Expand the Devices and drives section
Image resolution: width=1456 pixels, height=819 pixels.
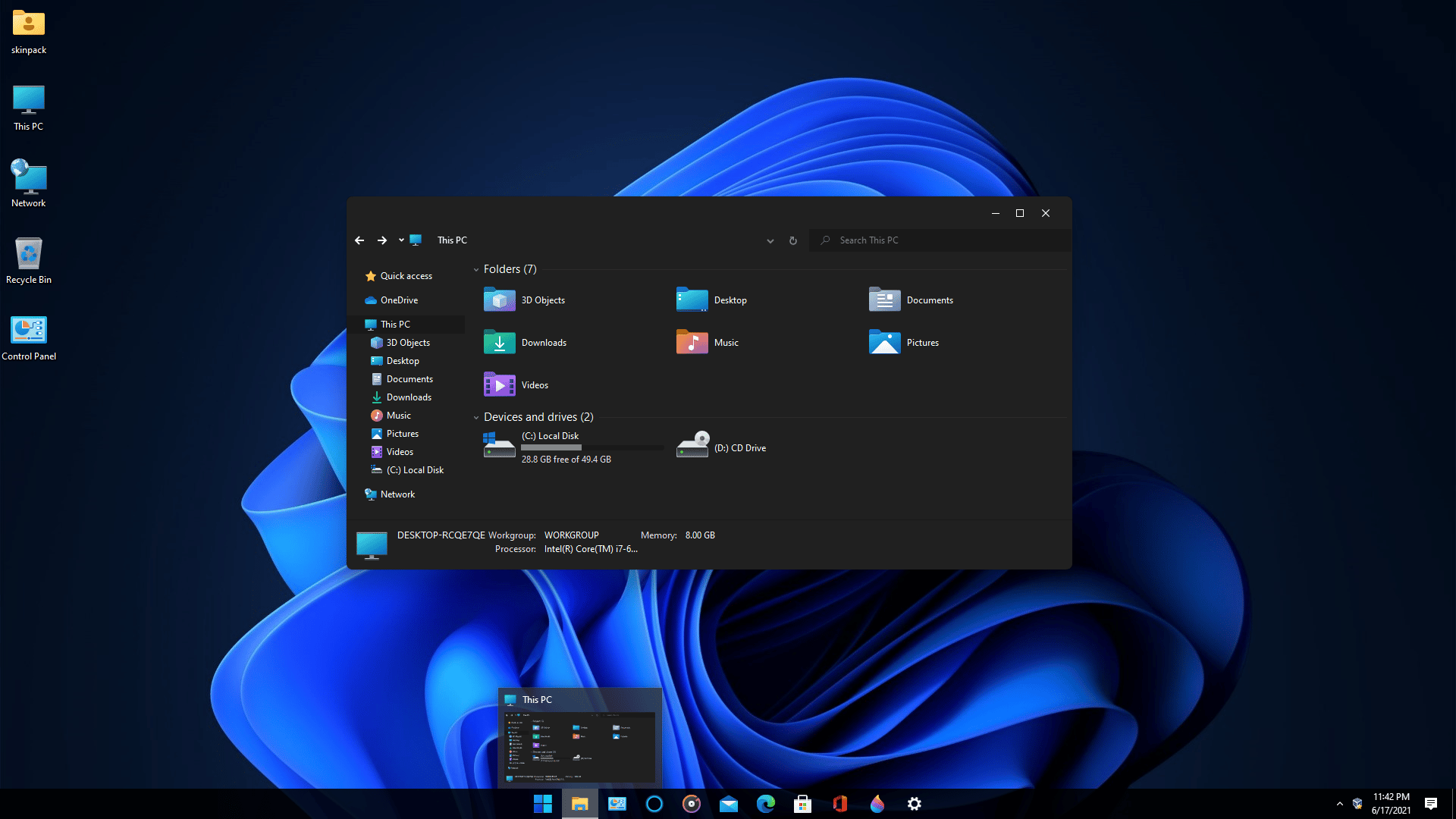point(477,417)
